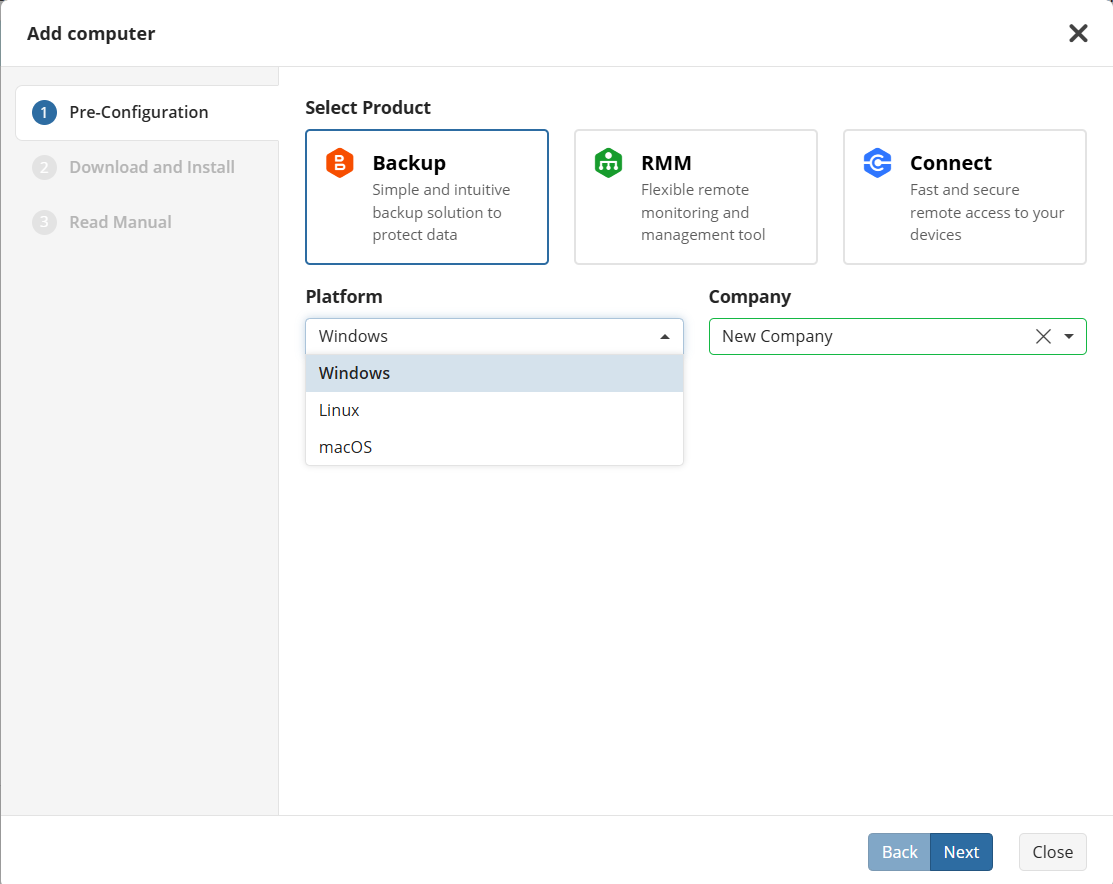Click the step 2 number badge
1113x884 pixels.
(44, 167)
